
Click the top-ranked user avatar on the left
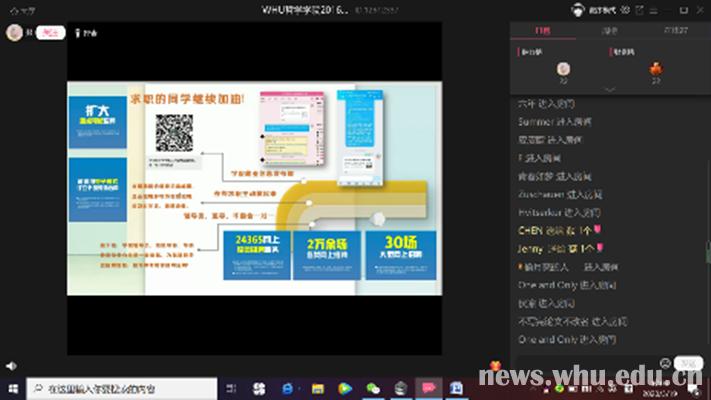click(x=563, y=68)
